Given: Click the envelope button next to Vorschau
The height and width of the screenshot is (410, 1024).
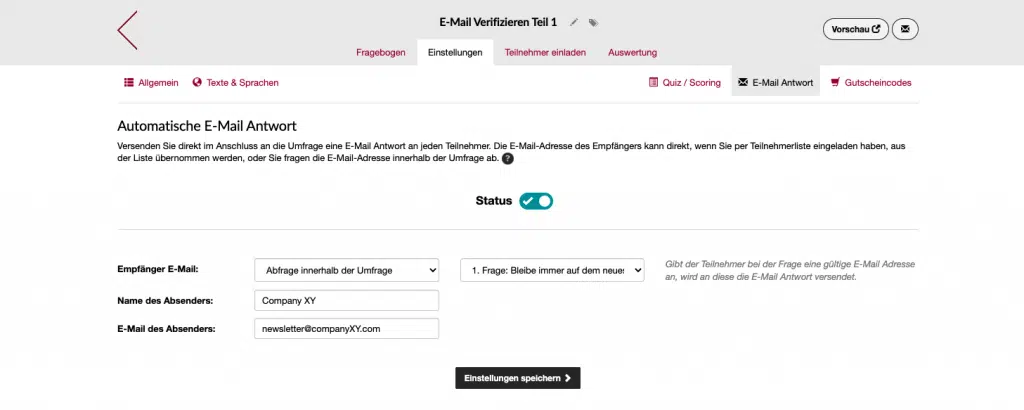Looking at the screenshot, I should point(905,29).
